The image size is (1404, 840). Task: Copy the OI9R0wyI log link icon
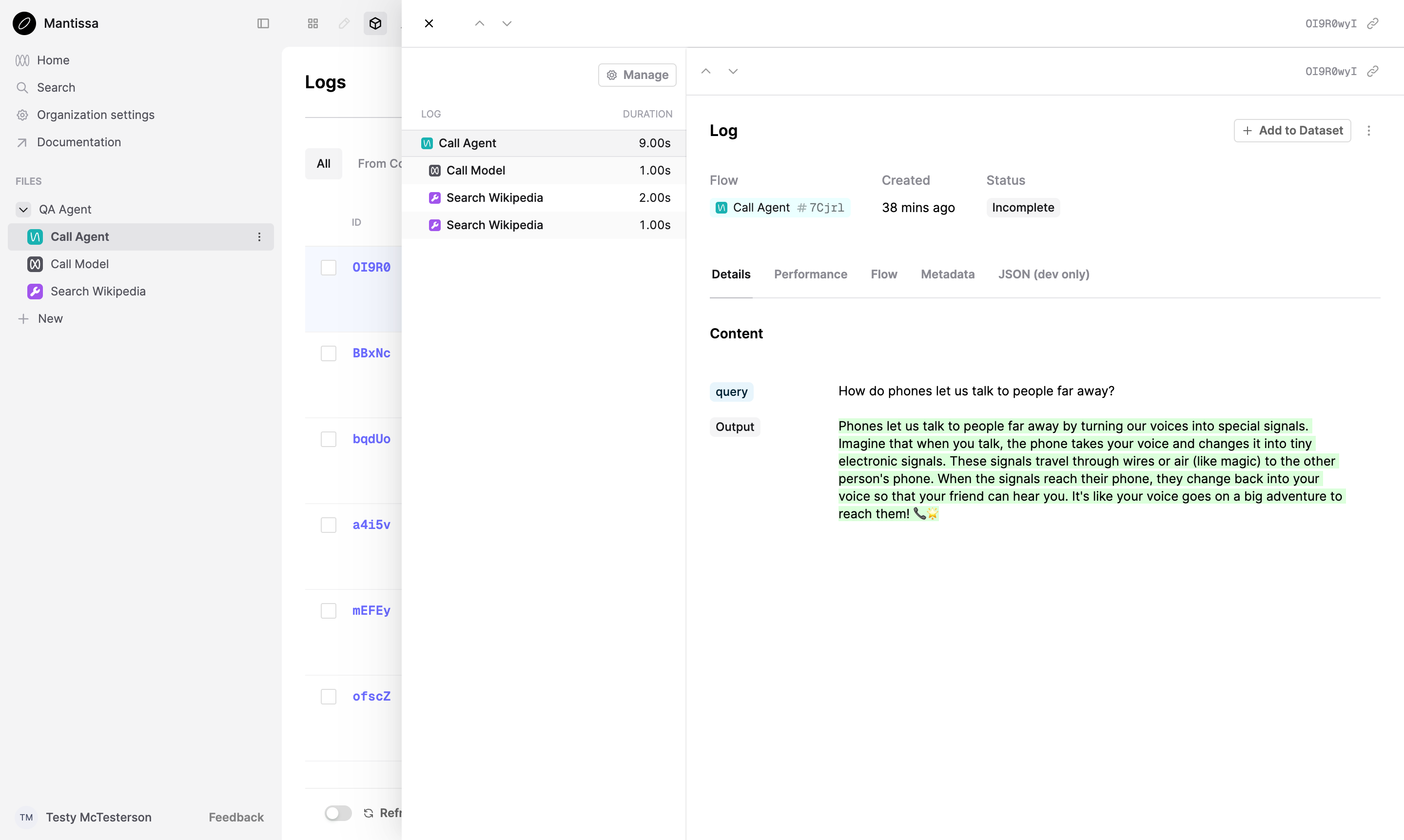1373,71
